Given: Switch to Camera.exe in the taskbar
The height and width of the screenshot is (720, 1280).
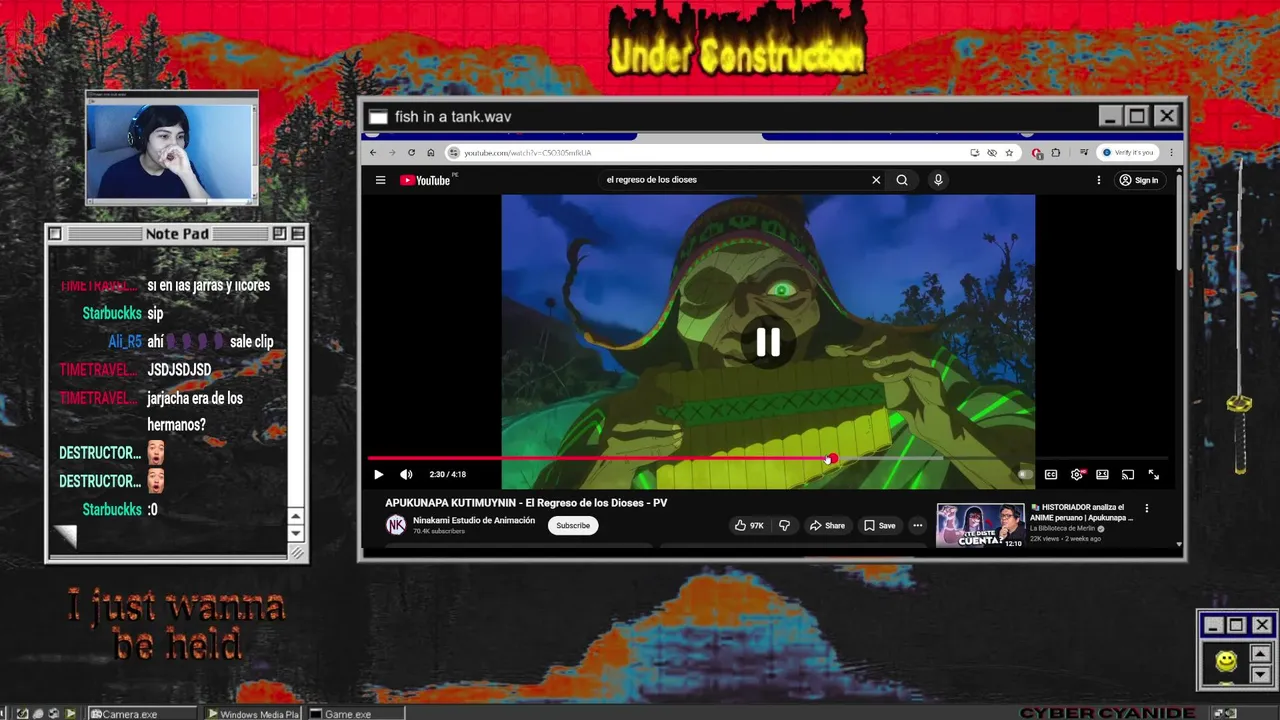Looking at the screenshot, I should [144, 714].
